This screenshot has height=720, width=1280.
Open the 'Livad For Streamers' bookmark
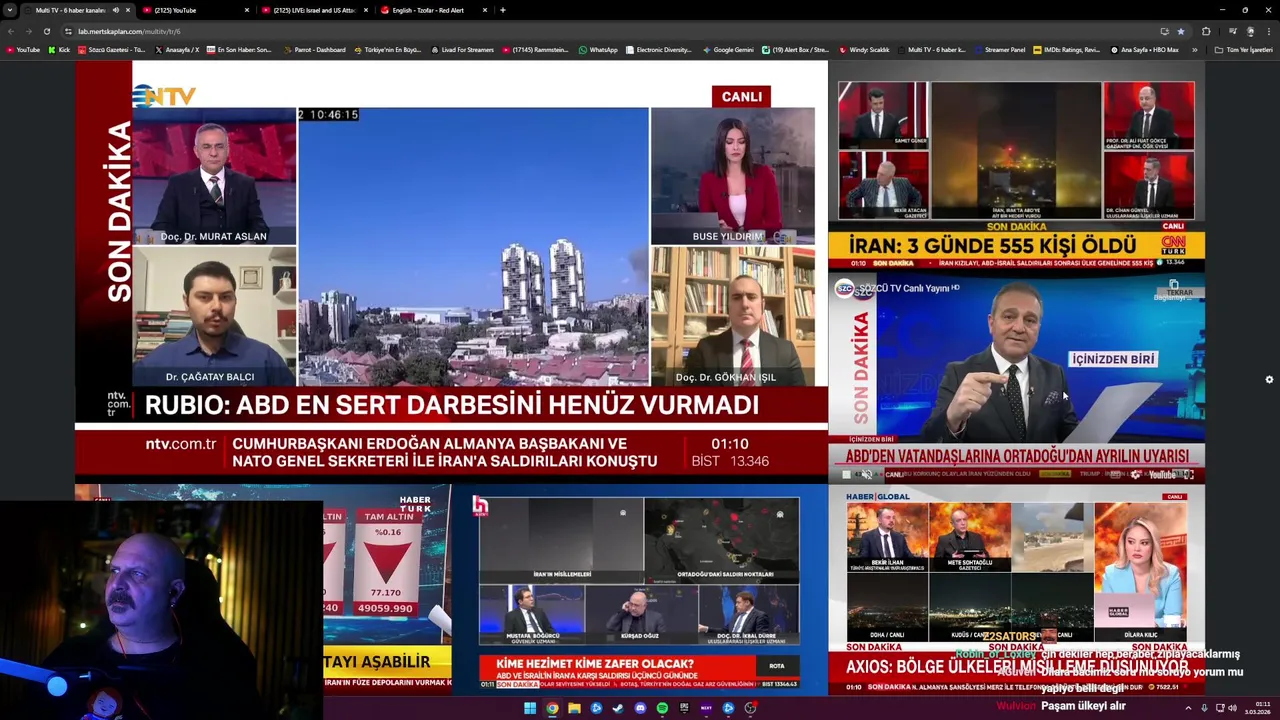[462, 49]
